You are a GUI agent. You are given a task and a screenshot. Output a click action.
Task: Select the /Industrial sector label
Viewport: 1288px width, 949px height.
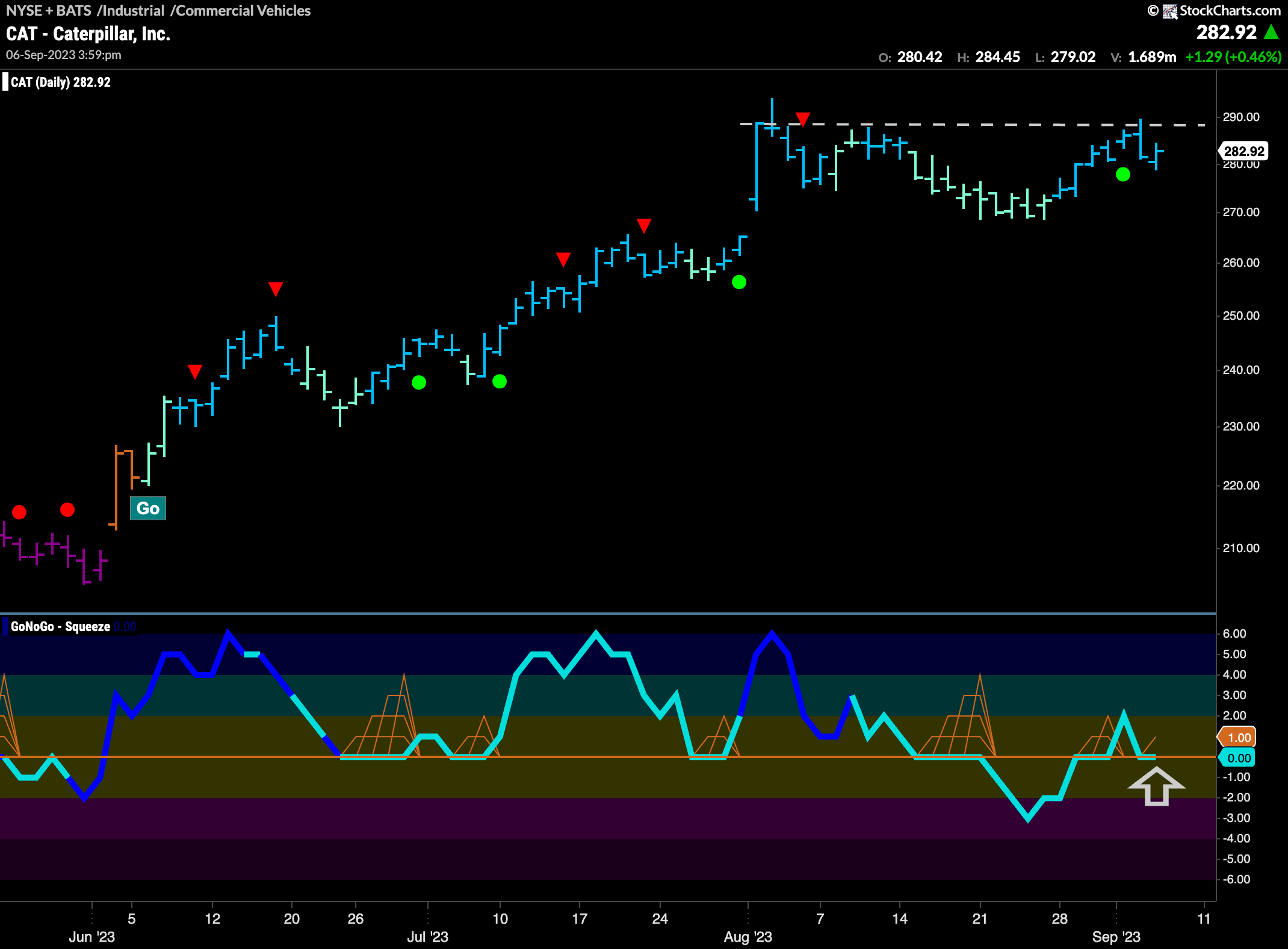pos(131,11)
